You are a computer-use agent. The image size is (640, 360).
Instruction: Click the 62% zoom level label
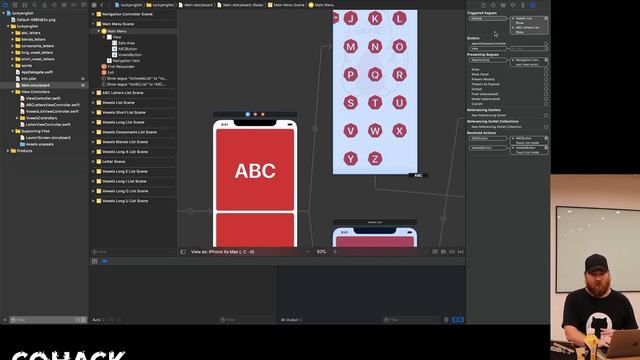point(322,252)
